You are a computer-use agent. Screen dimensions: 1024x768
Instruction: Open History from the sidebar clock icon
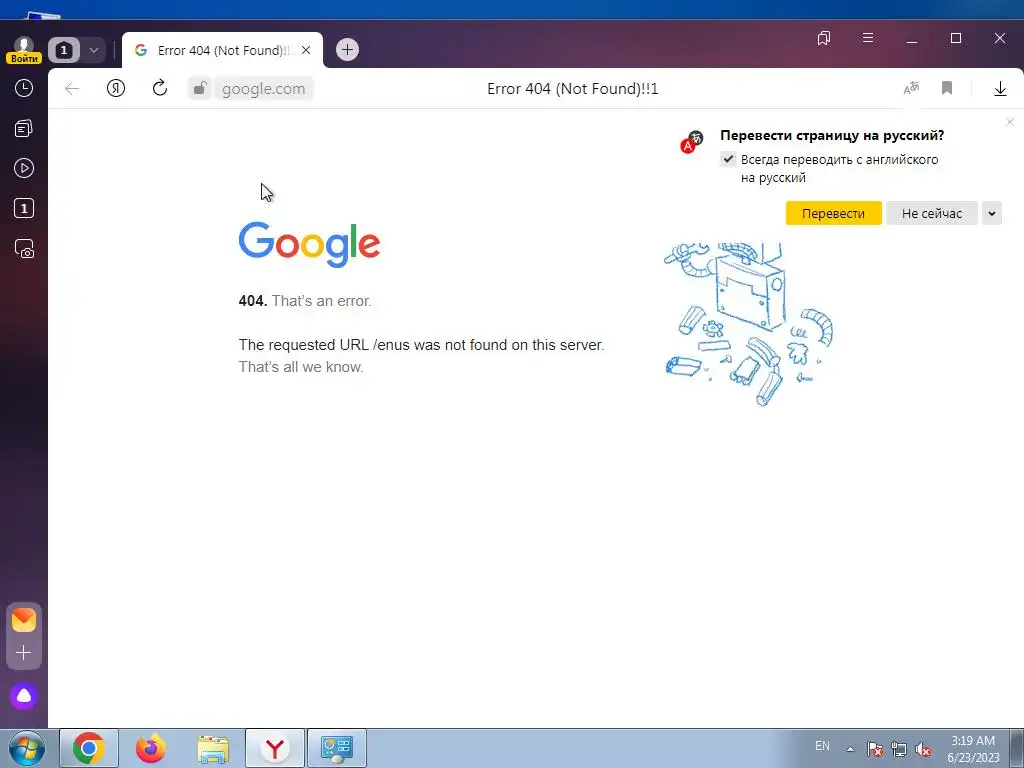click(x=24, y=88)
